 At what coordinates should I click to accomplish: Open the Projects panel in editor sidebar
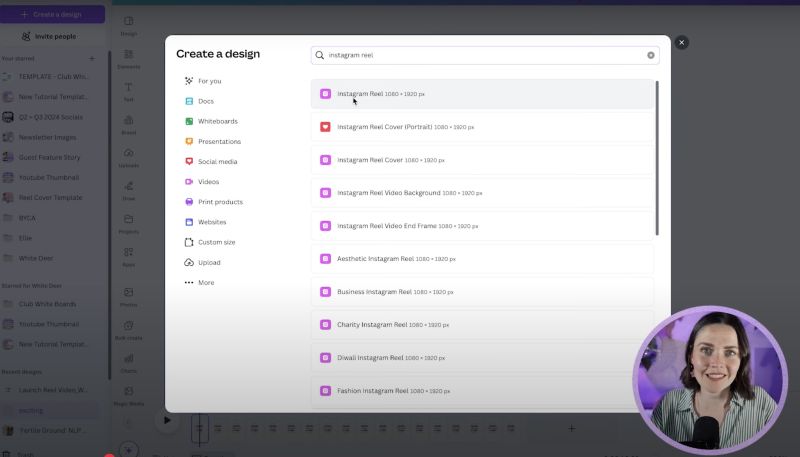click(129, 224)
